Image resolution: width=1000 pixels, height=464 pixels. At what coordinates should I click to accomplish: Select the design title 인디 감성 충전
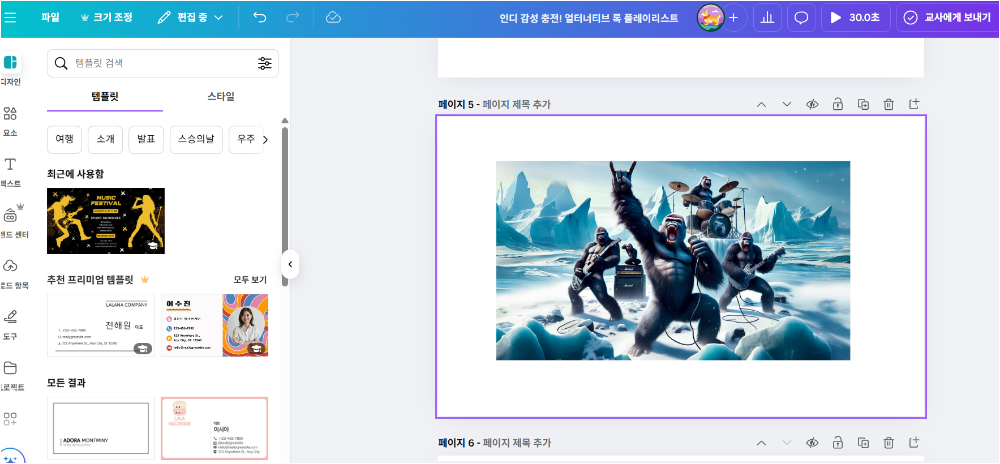coord(589,18)
